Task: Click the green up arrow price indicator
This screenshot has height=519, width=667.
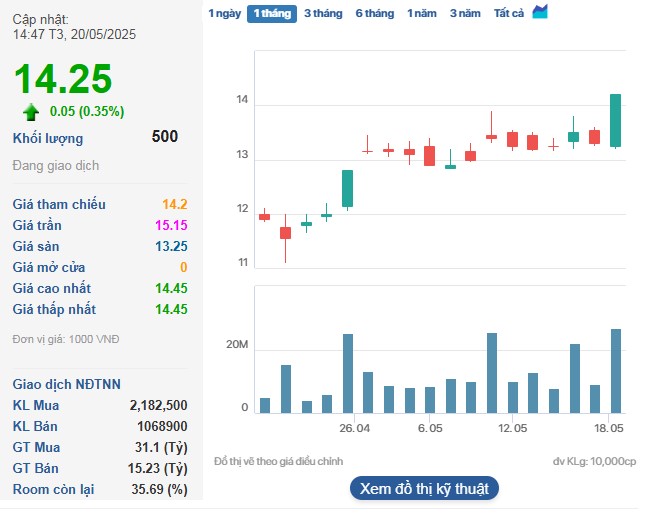Action: tap(31, 111)
